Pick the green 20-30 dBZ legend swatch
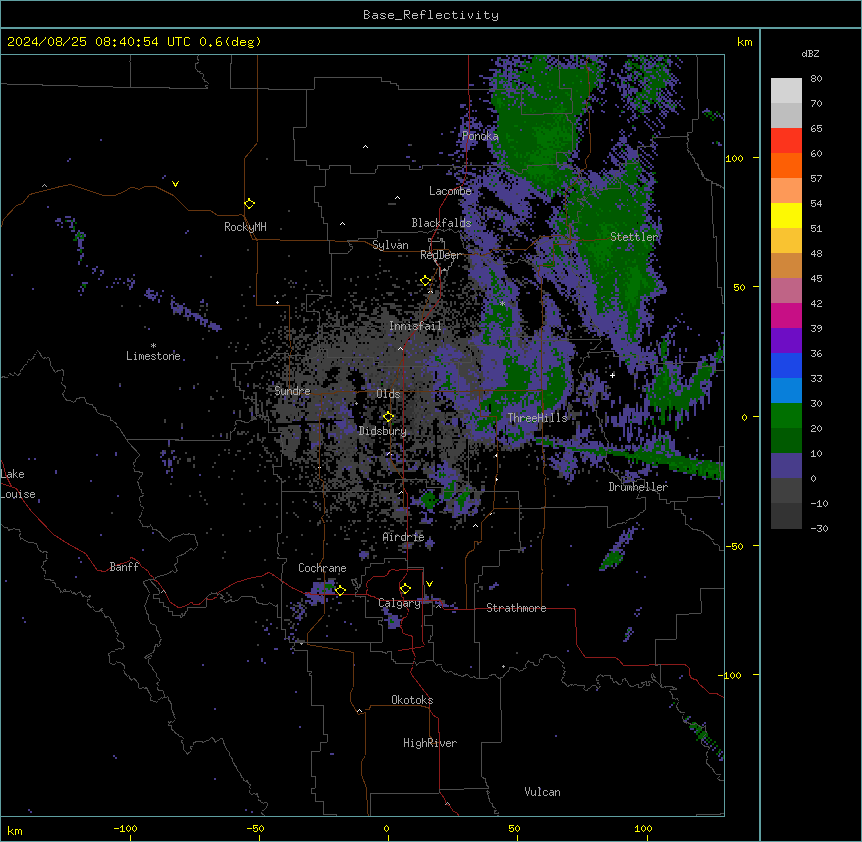Viewport: 862px width, 842px height. click(x=786, y=416)
